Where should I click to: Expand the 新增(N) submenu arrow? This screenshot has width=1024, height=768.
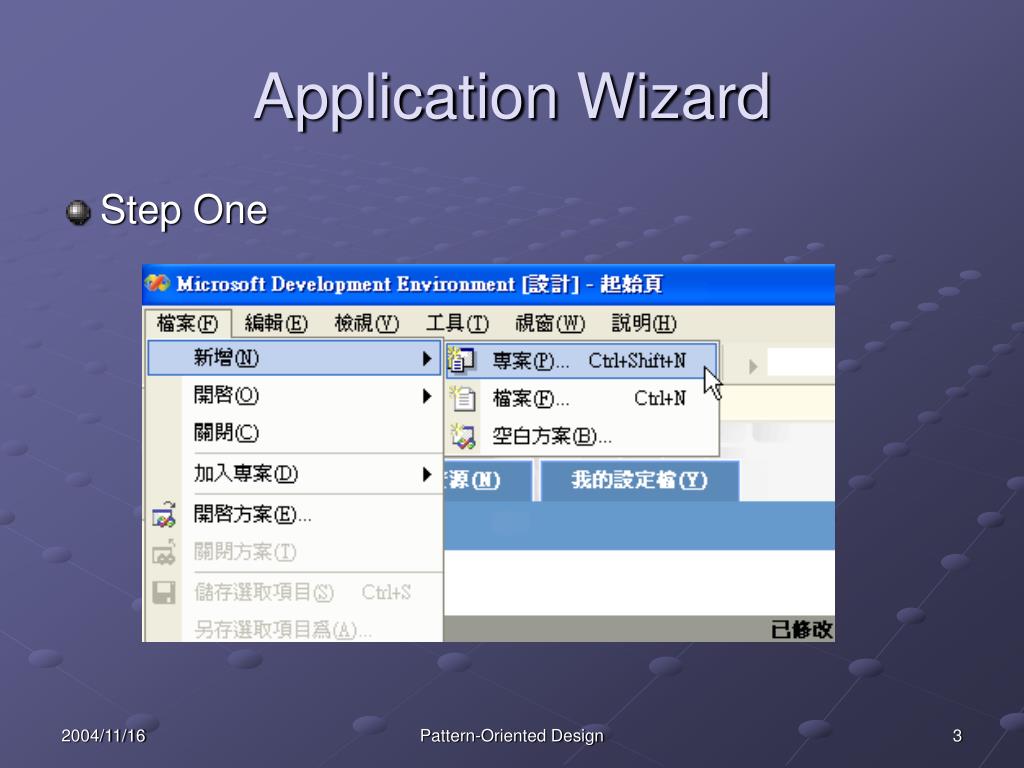[426, 358]
